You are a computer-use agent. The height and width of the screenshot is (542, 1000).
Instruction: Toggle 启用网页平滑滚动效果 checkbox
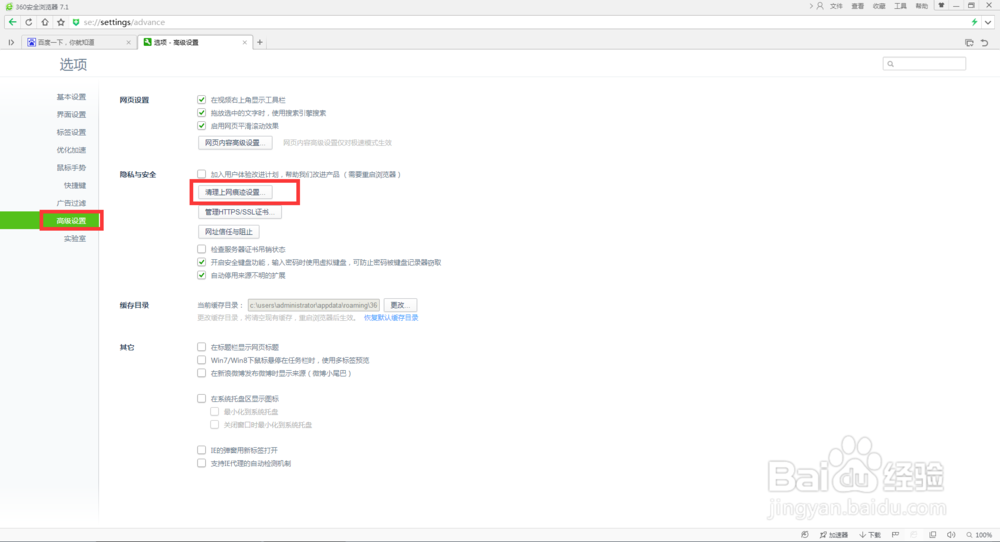point(202,126)
